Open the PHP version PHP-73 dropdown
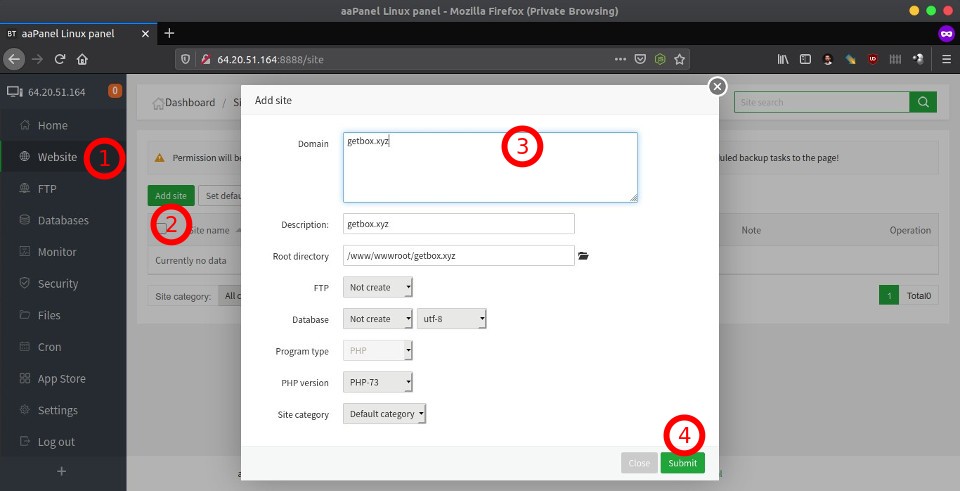960x491 pixels. point(378,382)
